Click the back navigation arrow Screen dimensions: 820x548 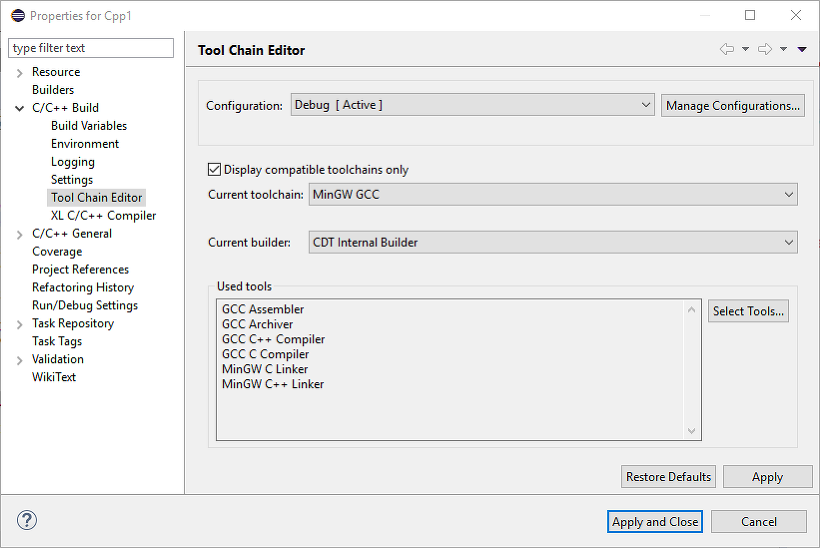coord(726,49)
